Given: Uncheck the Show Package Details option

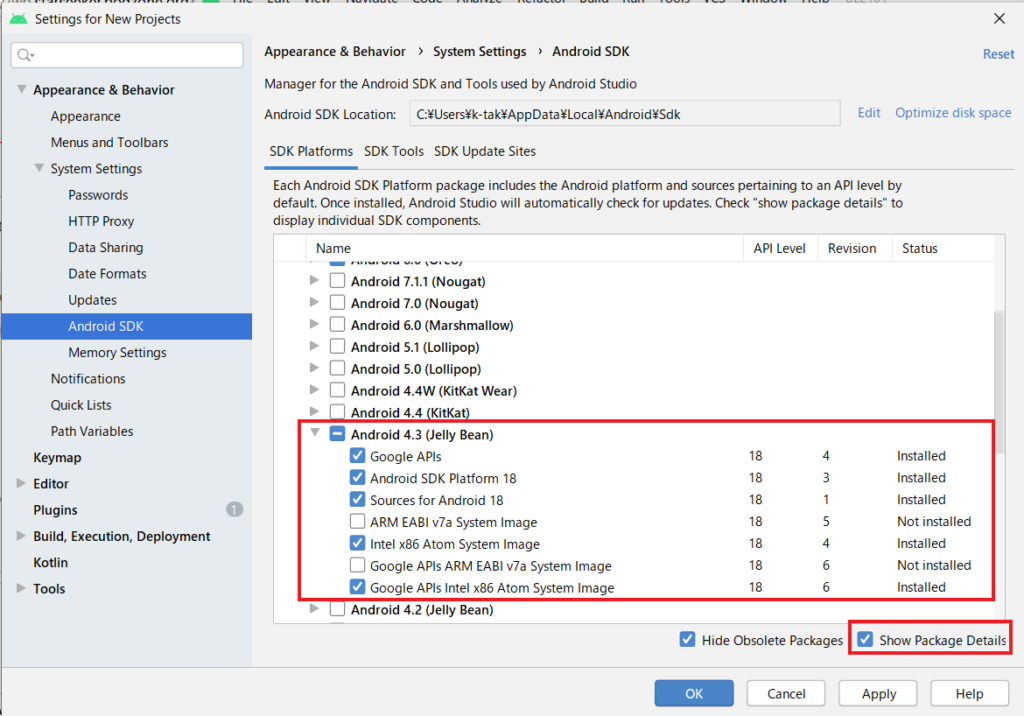Looking at the screenshot, I should coord(865,640).
